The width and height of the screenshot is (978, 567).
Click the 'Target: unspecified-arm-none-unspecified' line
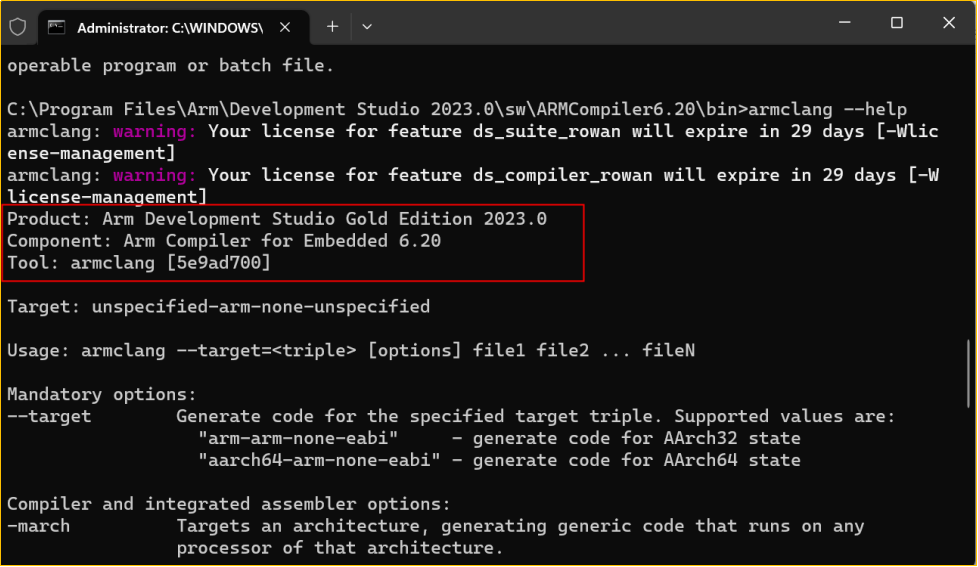218,307
